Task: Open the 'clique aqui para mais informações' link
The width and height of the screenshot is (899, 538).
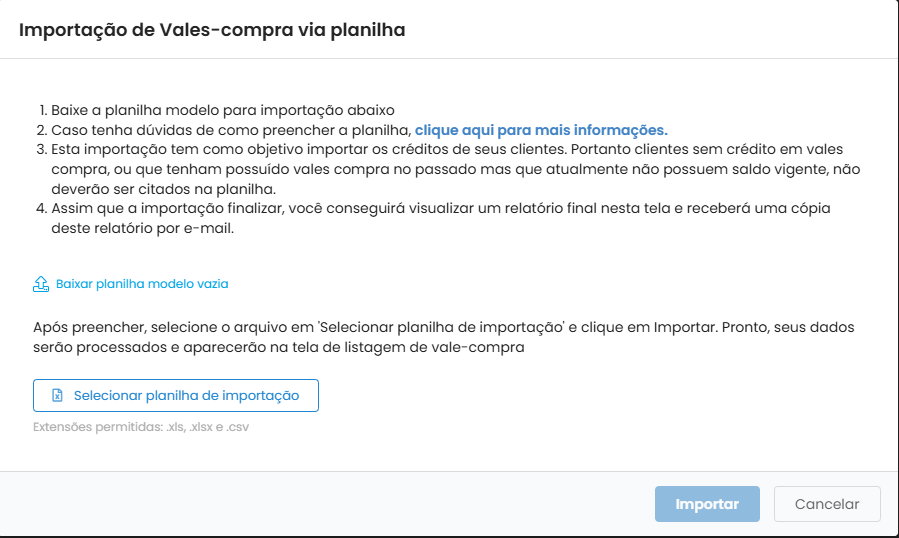Action: pos(541,130)
